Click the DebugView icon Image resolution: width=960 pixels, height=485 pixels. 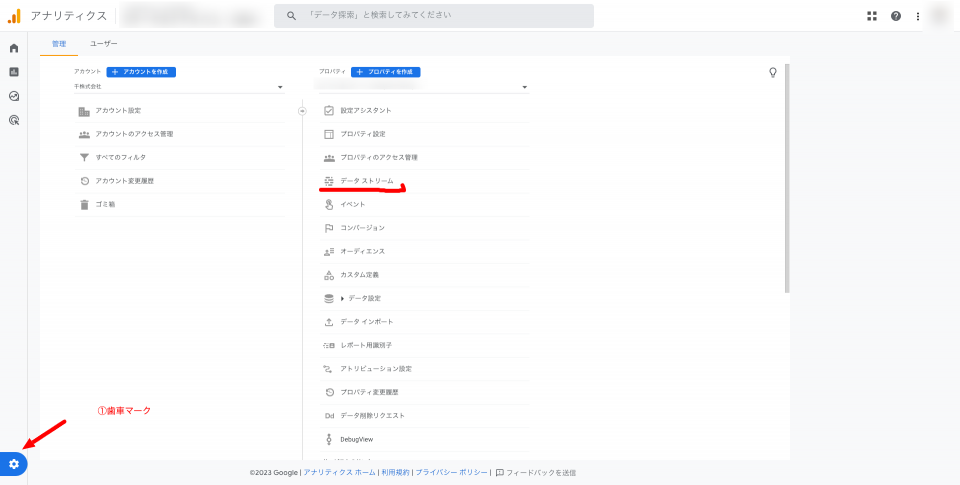pyautogui.click(x=329, y=439)
